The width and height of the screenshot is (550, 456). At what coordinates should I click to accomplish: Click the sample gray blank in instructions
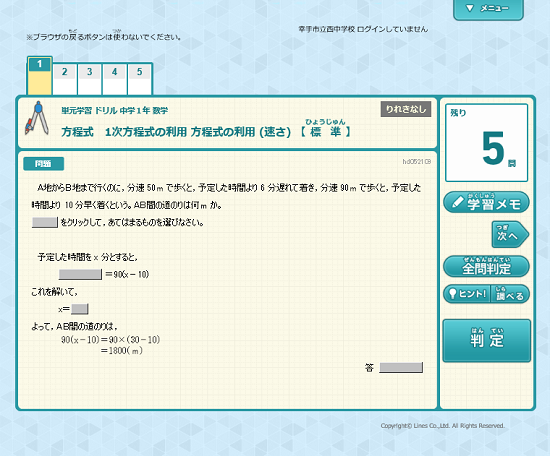pos(45,222)
